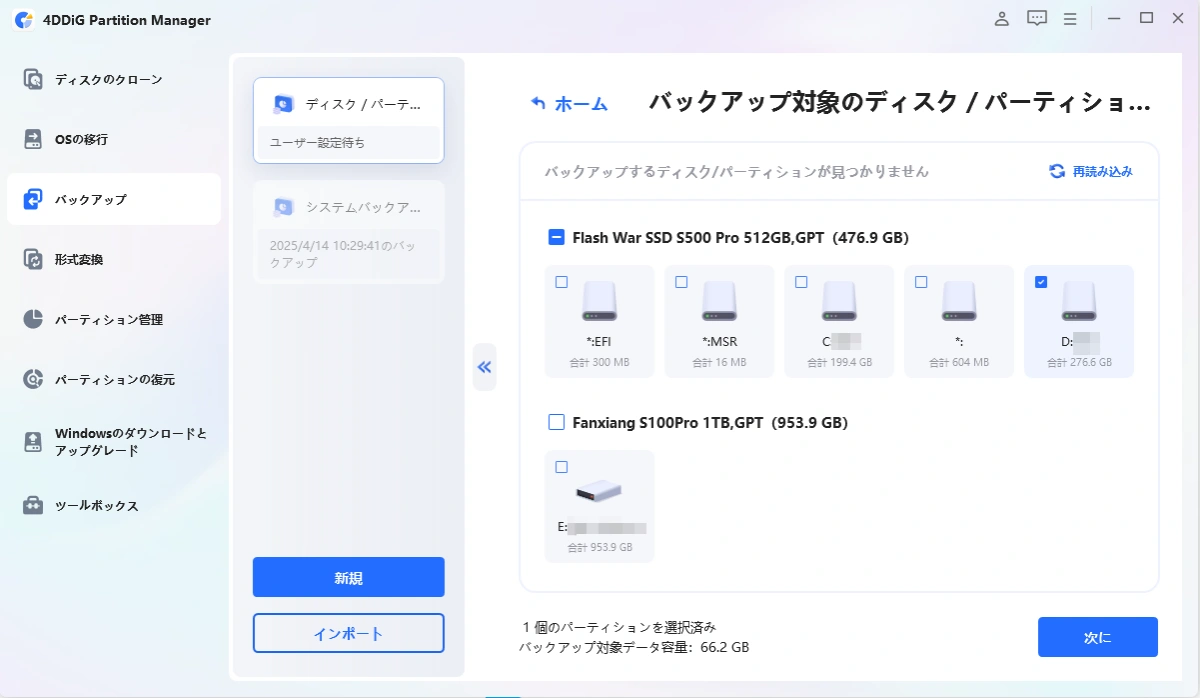Check the Fanxiang S100Pro 1TB disk checkbox
Screen dimensions: 1200x698
(x=556, y=423)
